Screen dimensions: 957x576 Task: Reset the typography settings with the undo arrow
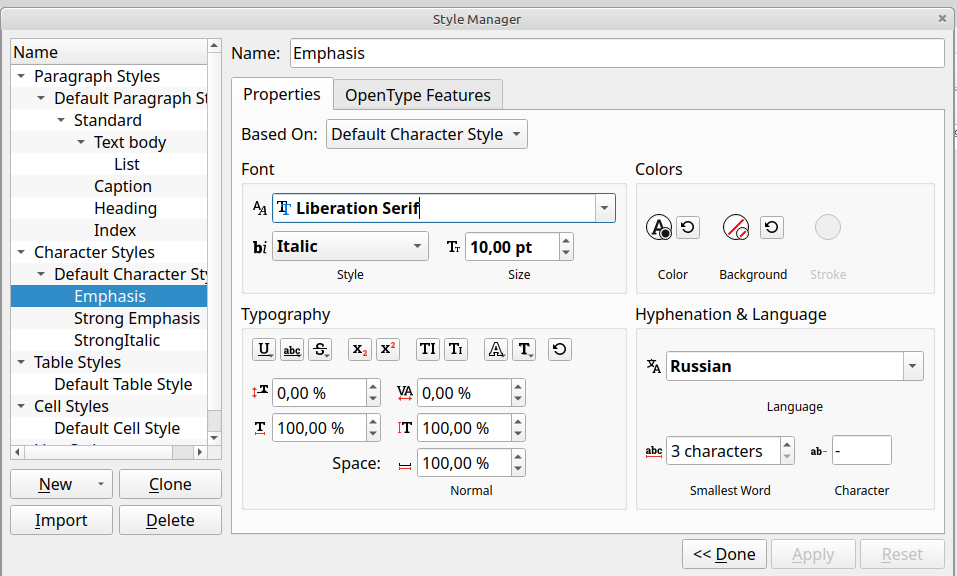tap(560, 349)
